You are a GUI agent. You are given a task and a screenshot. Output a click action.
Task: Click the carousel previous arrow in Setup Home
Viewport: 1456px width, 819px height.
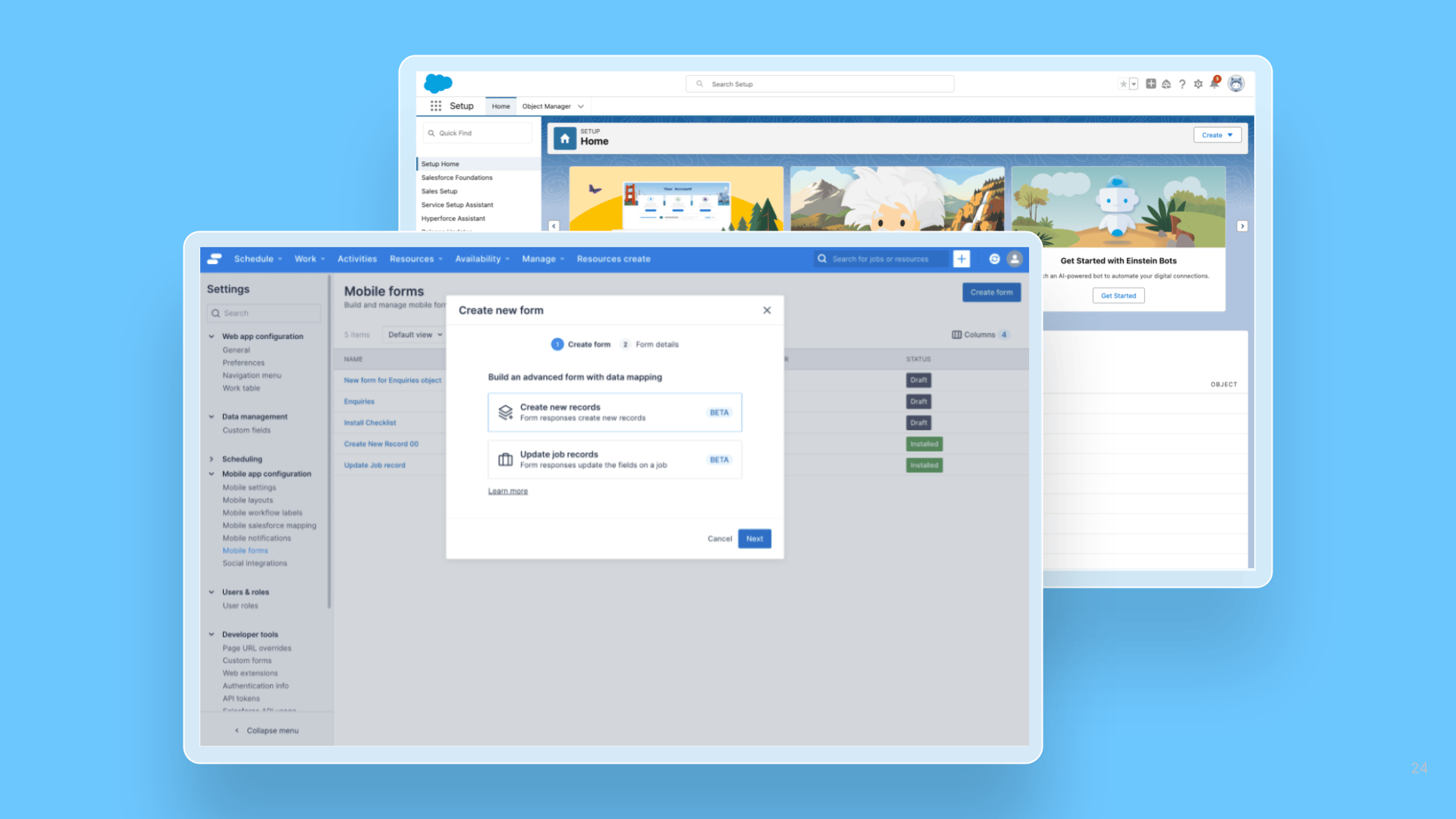[554, 226]
